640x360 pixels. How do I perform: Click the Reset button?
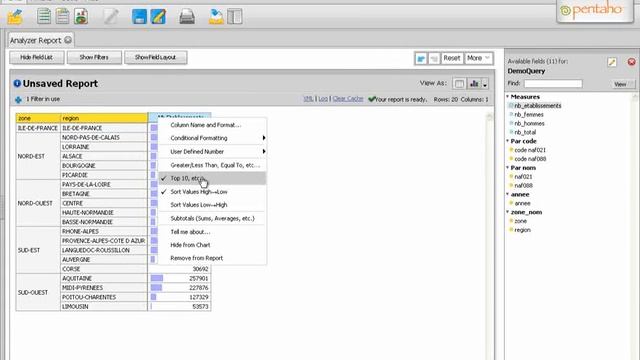[452, 58]
